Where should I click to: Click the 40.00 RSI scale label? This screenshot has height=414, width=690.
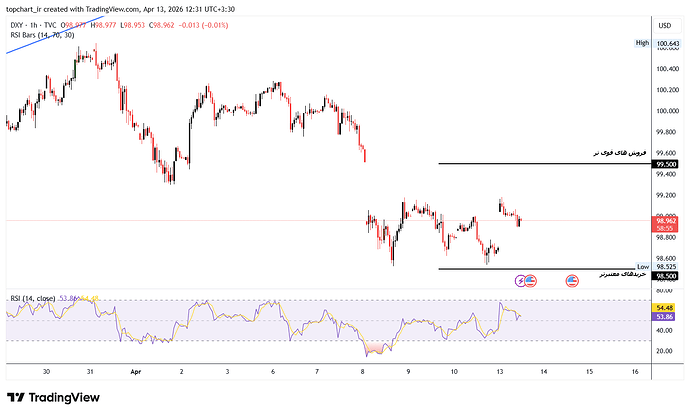tap(664, 330)
